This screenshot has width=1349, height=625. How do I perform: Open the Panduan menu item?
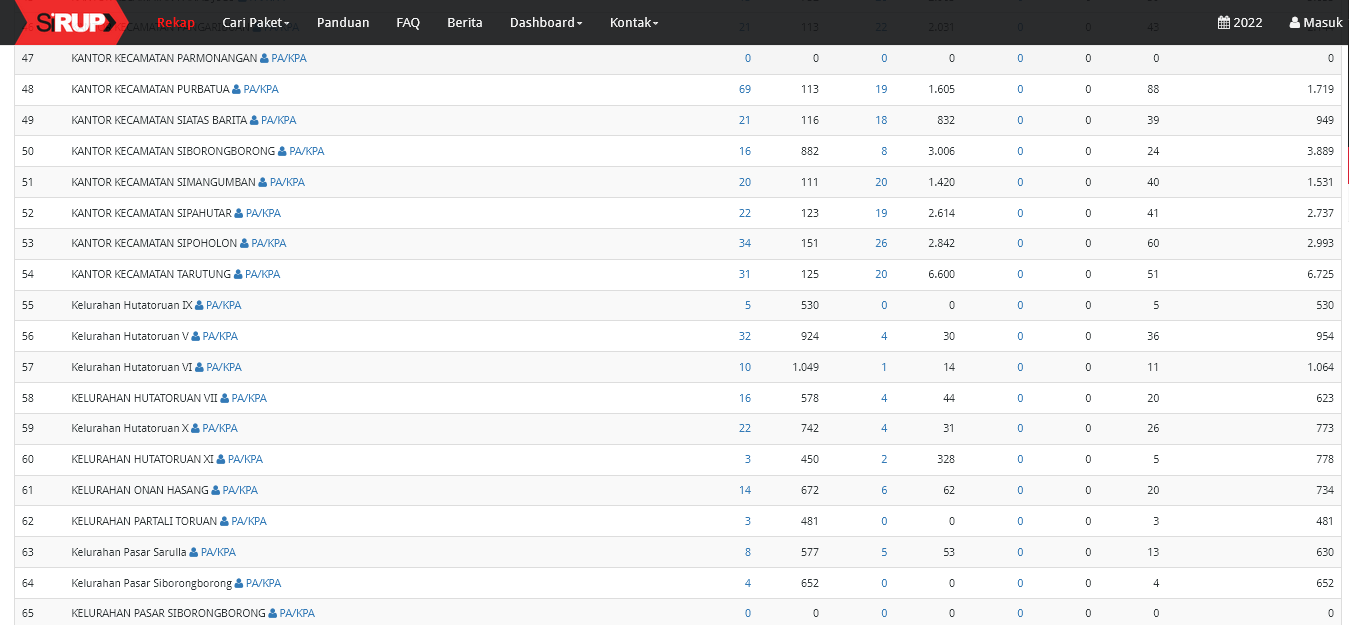coord(343,23)
